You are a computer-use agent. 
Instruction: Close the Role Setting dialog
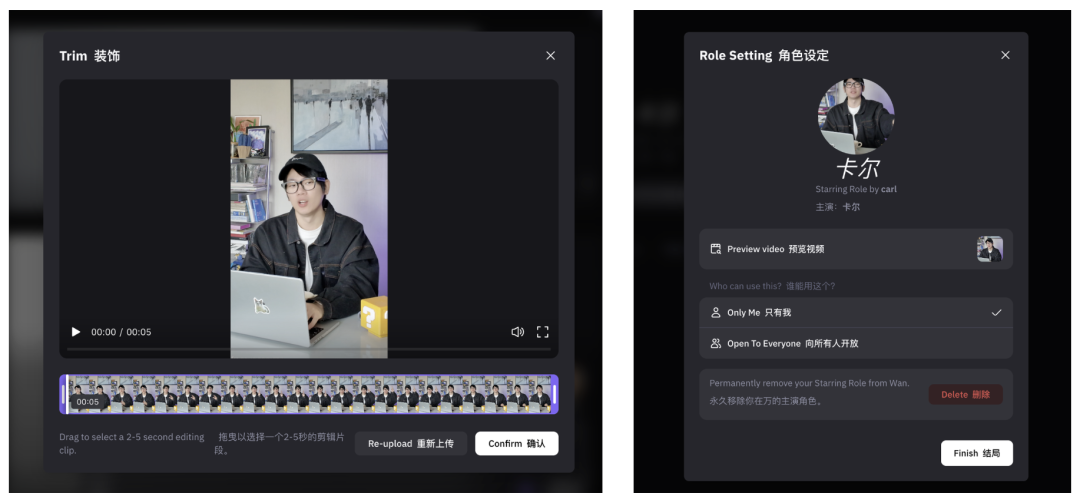1005,55
